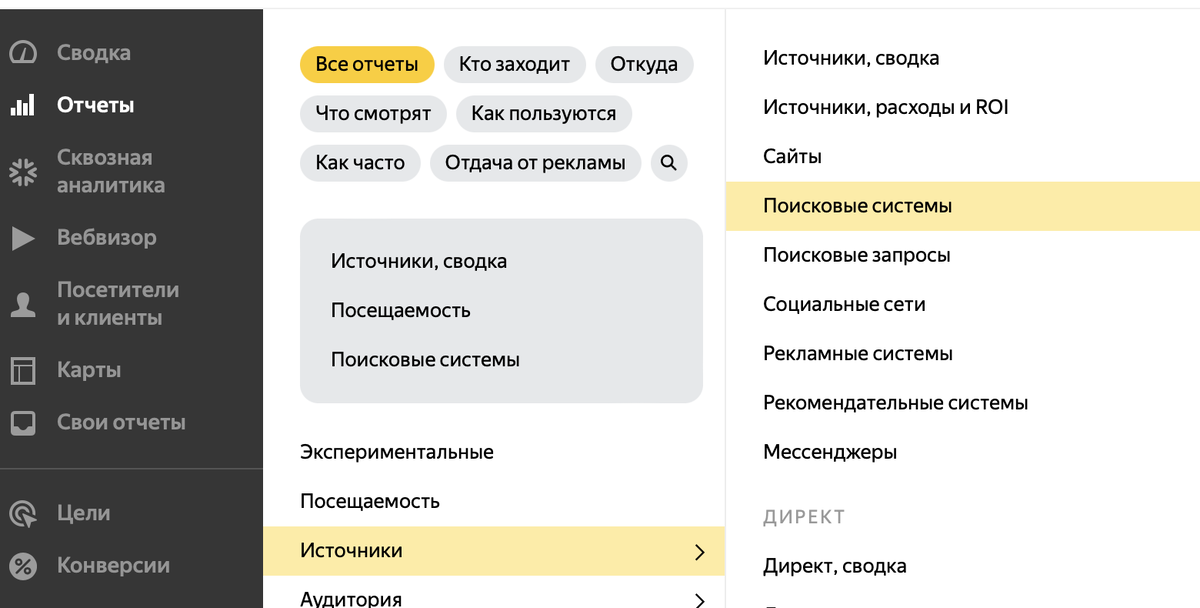This screenshot has height=608, width=1200.
Task: Click the Свои отчеты inbox icon
Action: pos(22,422)
